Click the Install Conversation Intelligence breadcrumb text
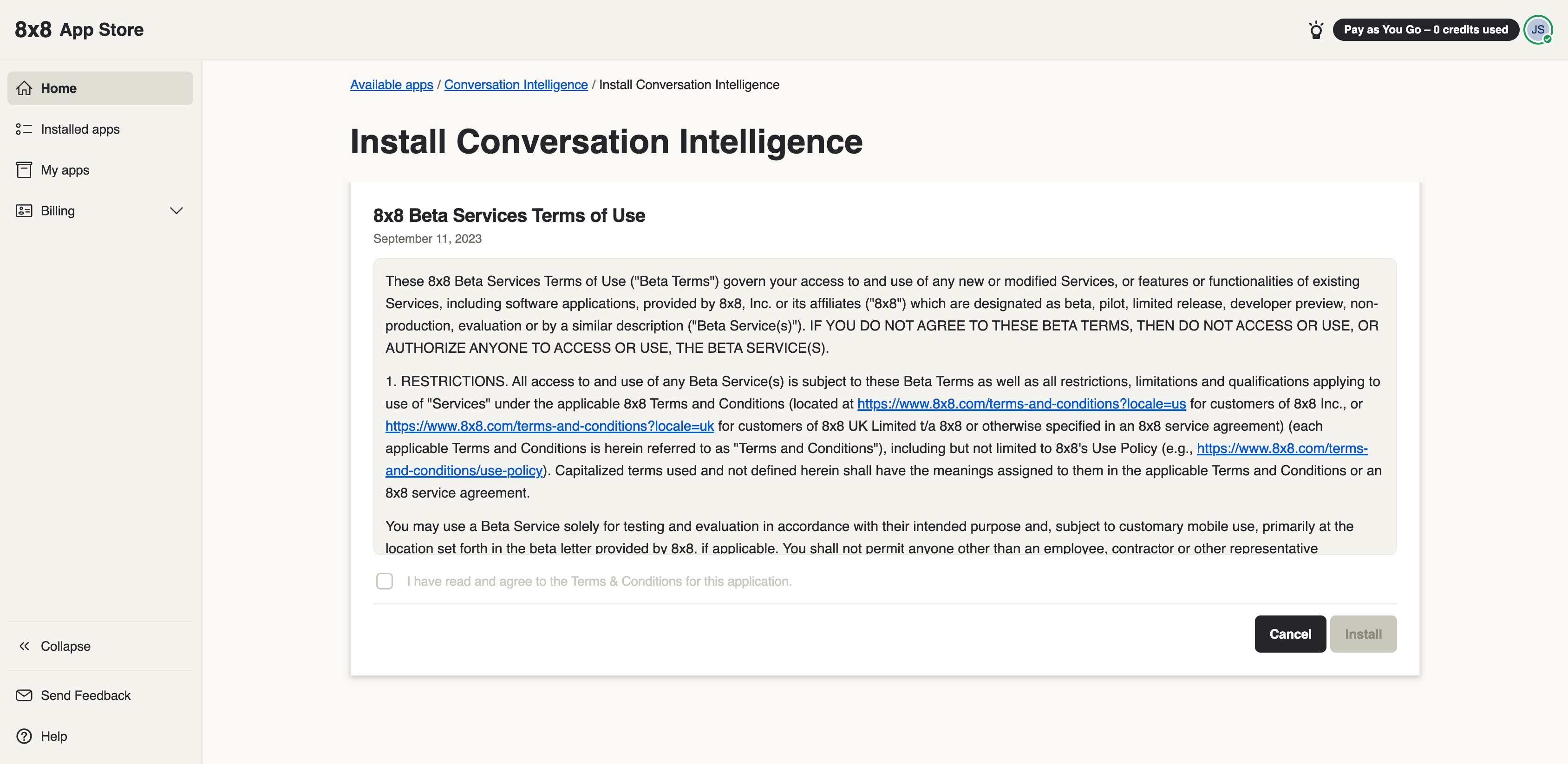 (x=689, y=84)
